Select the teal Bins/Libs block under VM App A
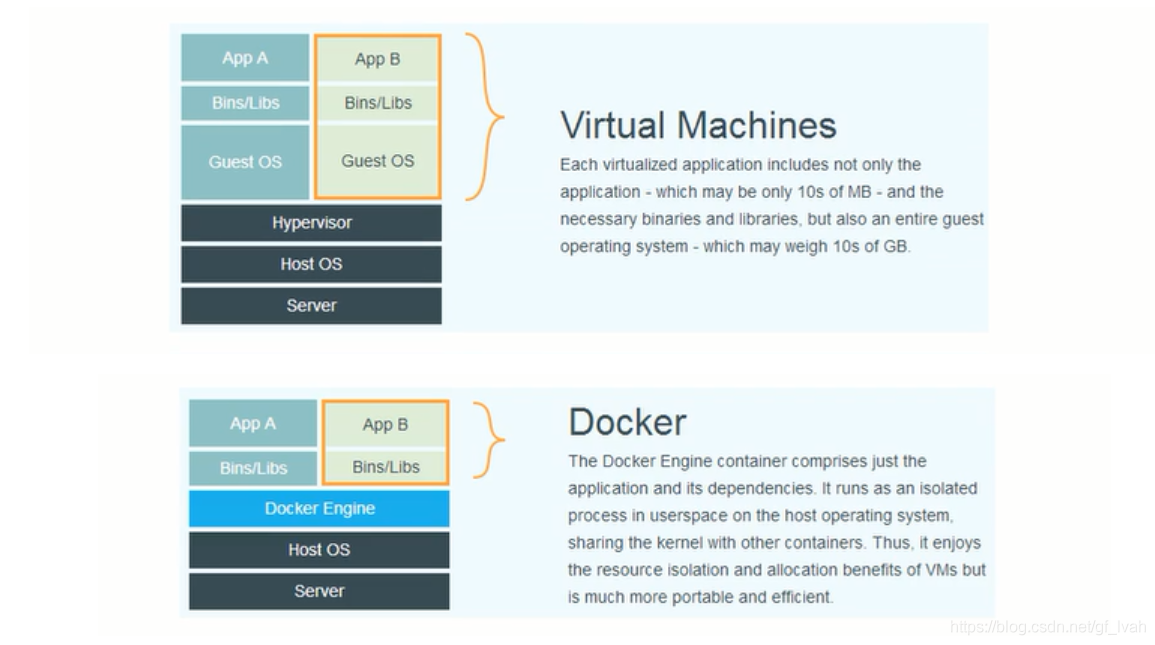Screen dimensions: 1155x645 pos(245,103)
